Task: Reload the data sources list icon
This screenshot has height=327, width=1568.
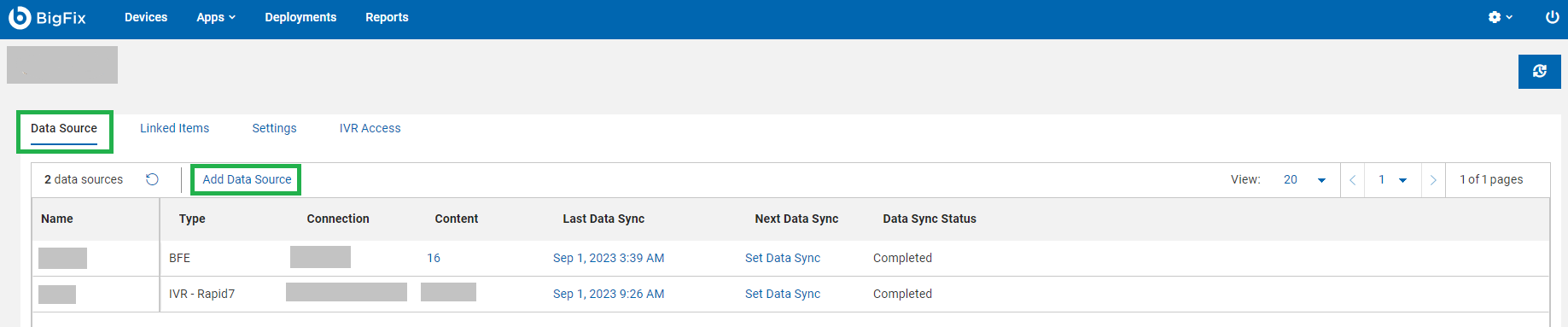Action: pos(152,179)
